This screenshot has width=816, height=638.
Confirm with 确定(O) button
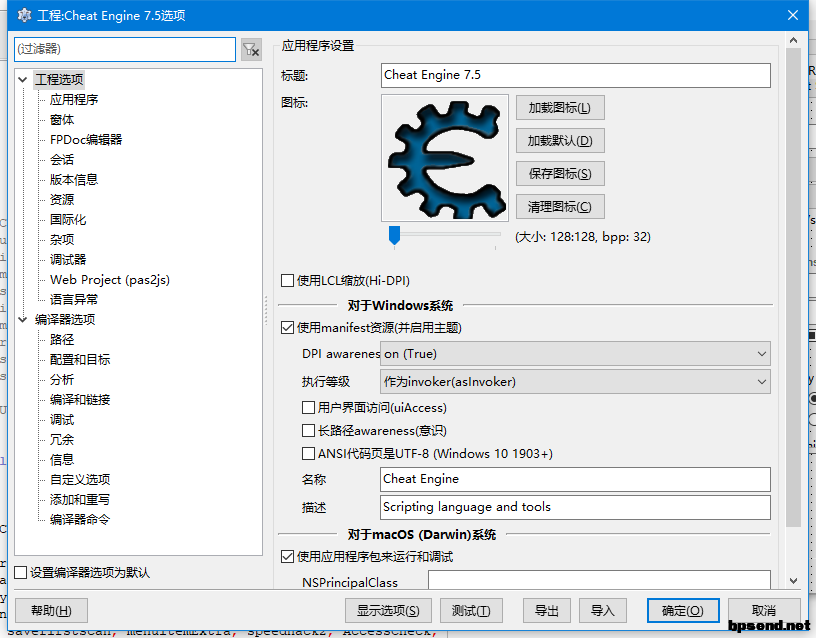(683, 610)
